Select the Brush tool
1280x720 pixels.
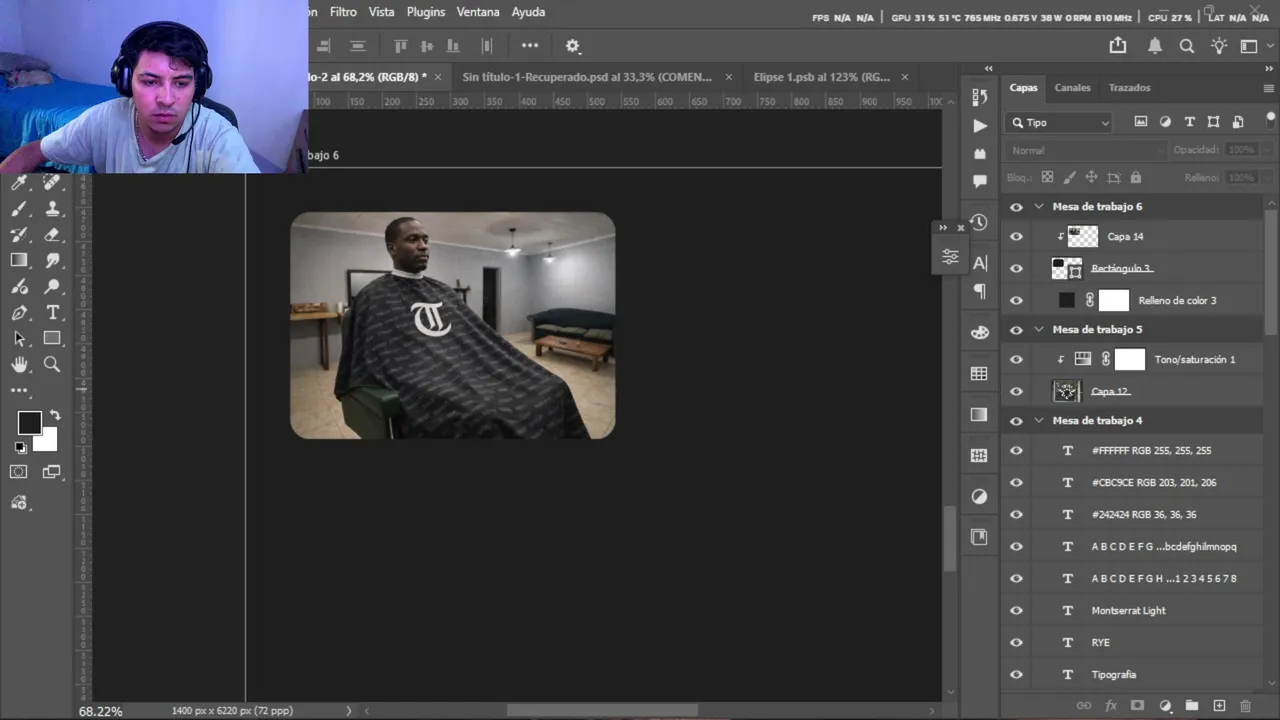coord(19,209)
